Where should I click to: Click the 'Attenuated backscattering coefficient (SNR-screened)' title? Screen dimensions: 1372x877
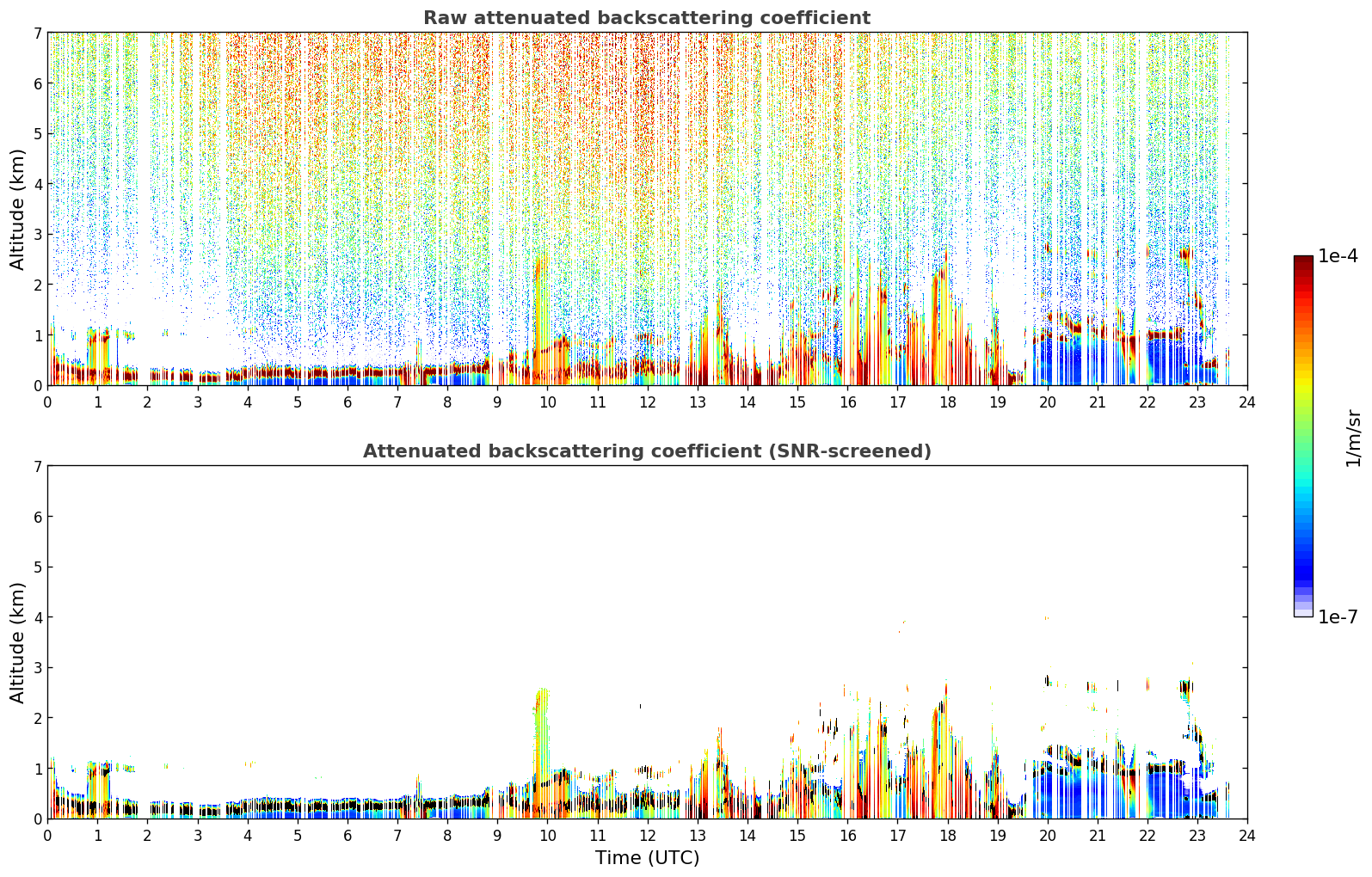[x=647, y=451]
